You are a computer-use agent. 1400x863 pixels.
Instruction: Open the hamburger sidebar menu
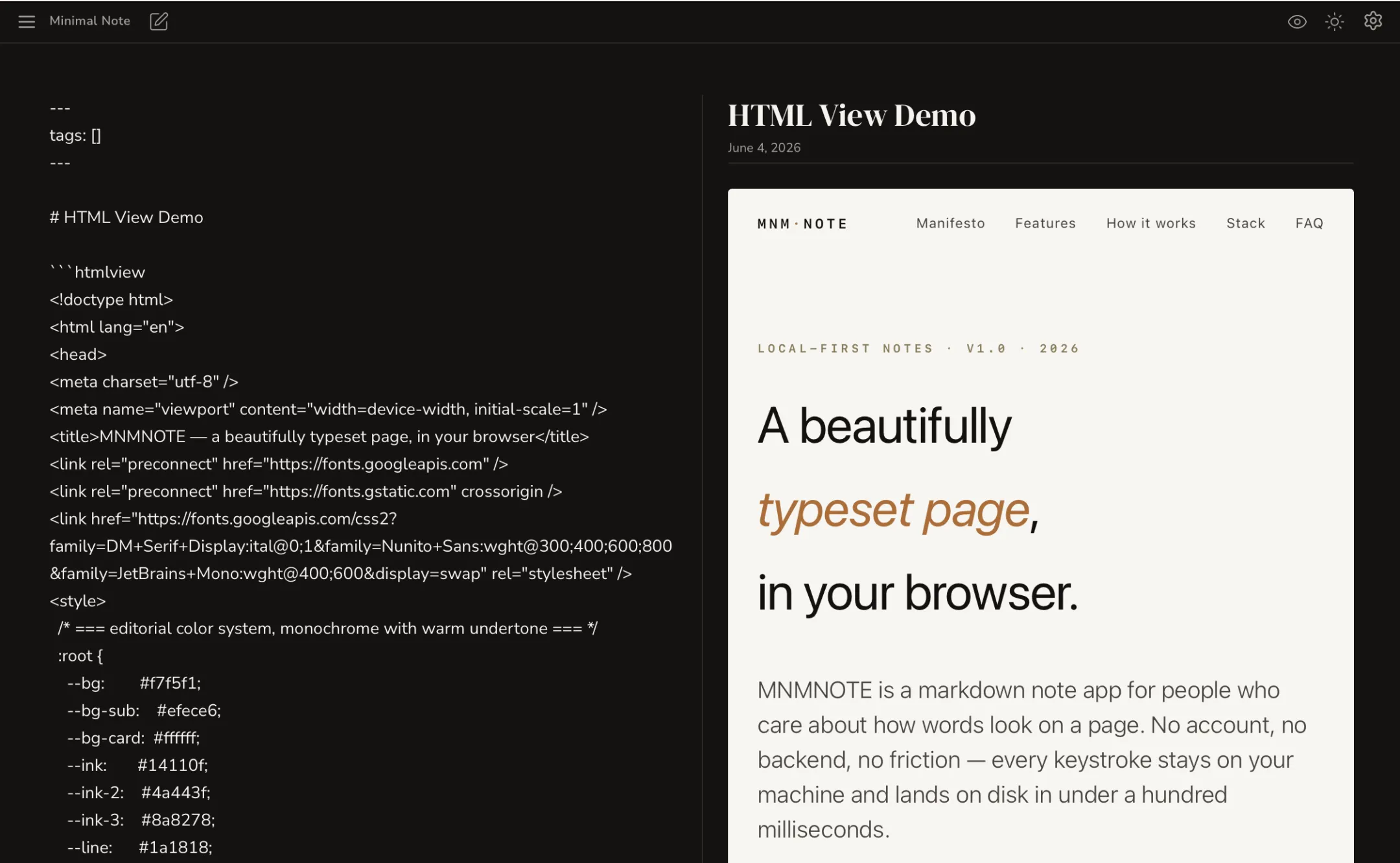point(27,21)
